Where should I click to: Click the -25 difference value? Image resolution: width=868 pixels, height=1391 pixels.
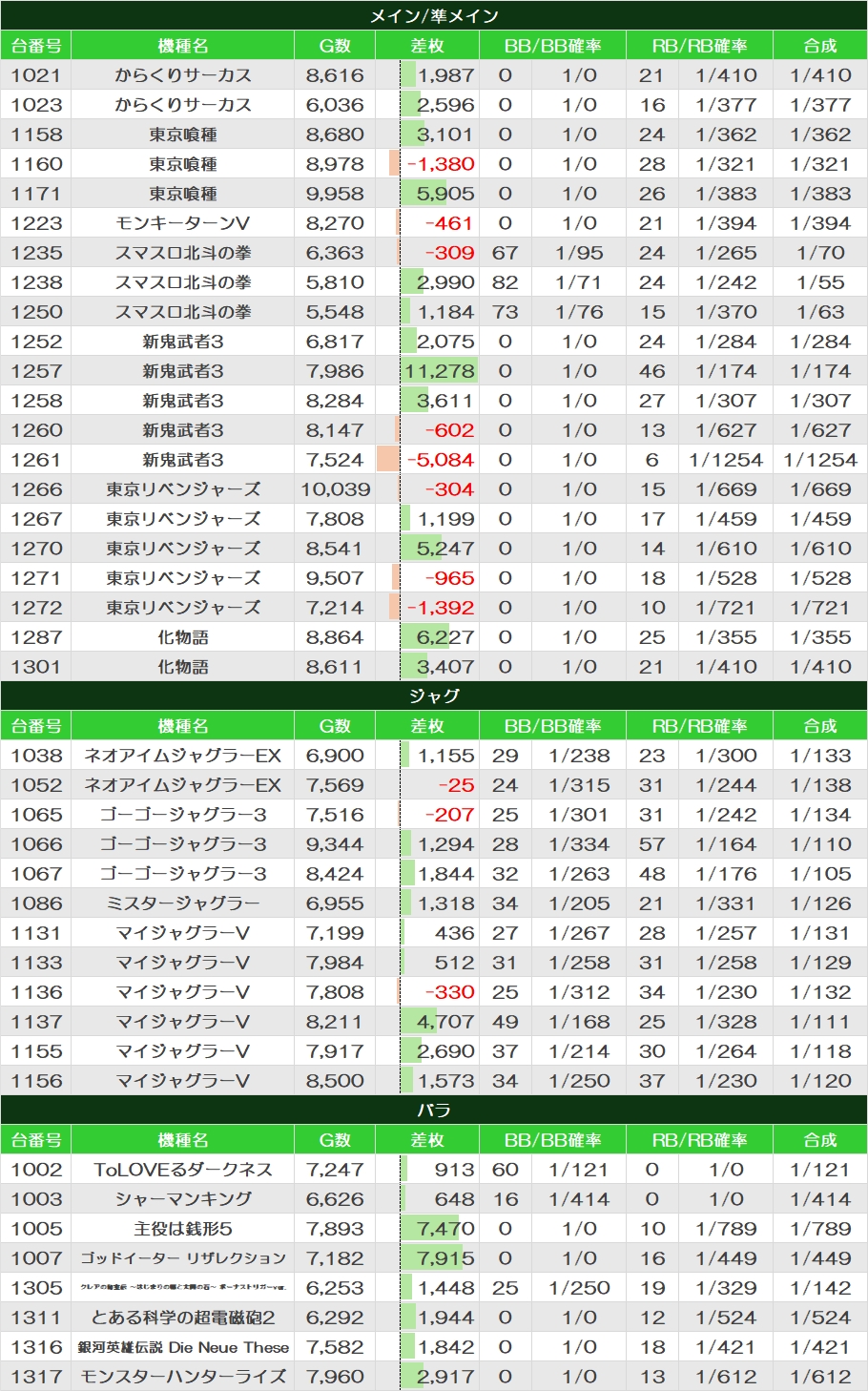tap(456, 785)
